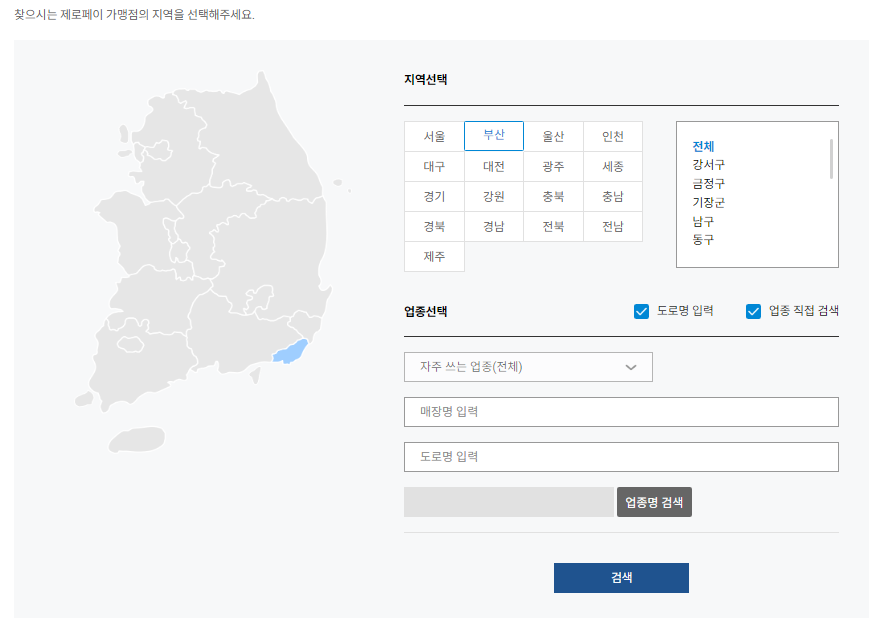Select 충남 region button
Screen dimensions: 869x618
pyautogui.click(x=613, y=196)
